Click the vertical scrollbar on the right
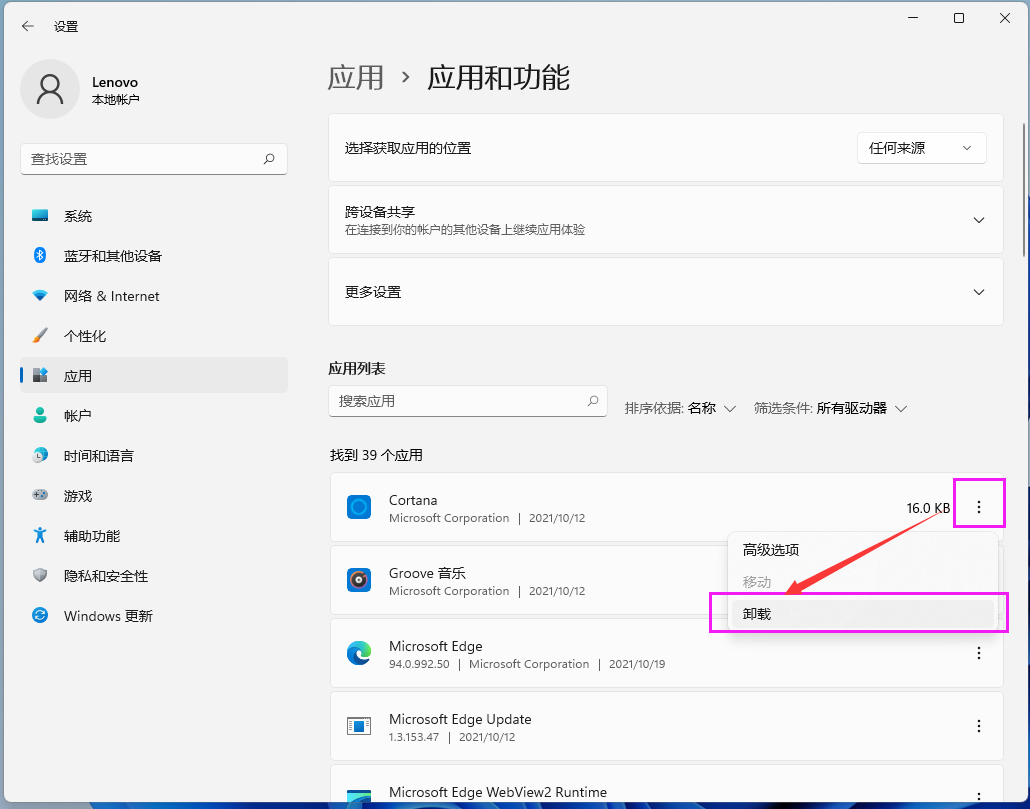1030x809 pixels. [1024, 190]
